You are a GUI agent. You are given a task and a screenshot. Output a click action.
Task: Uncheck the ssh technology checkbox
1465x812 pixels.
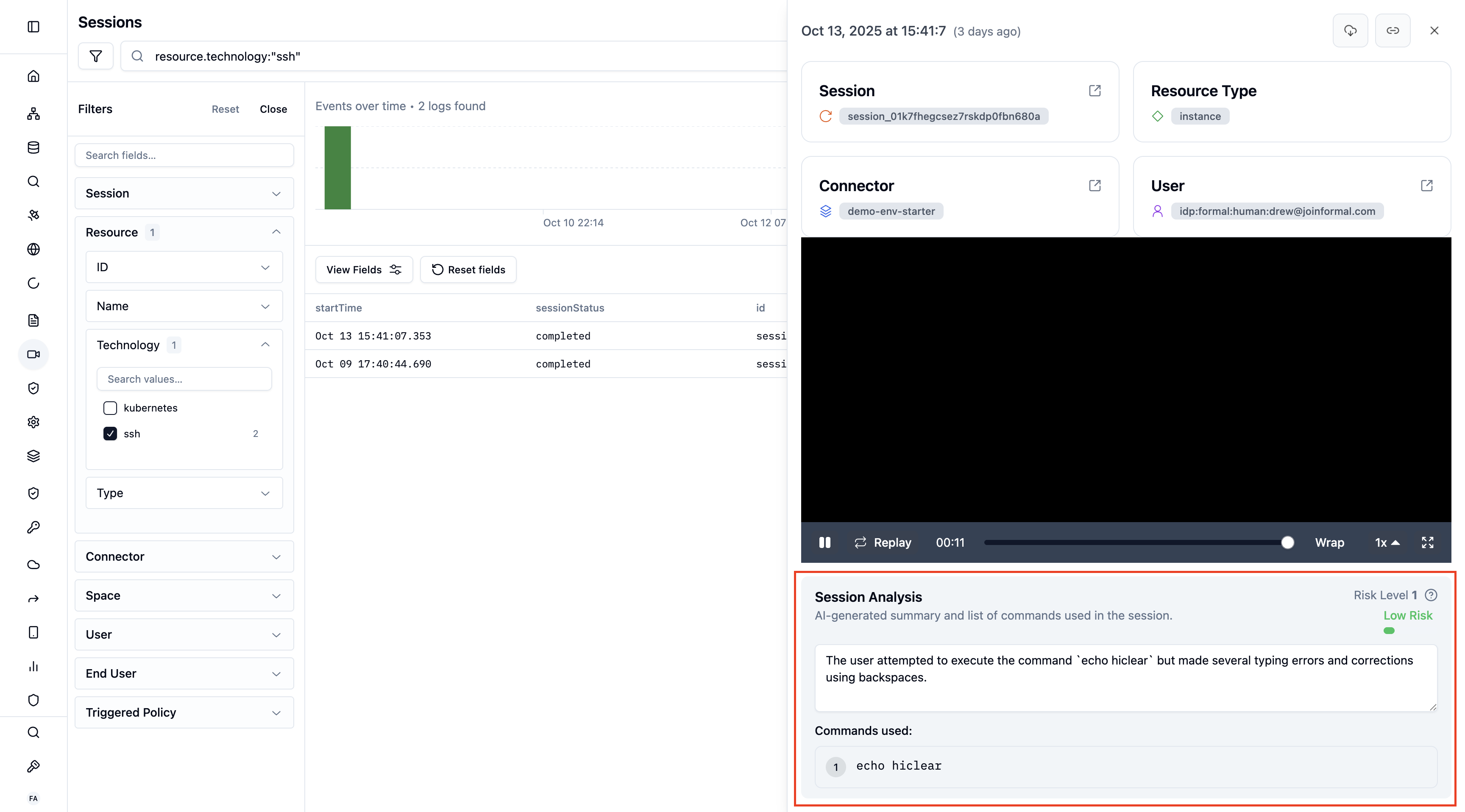coord(110,434)
